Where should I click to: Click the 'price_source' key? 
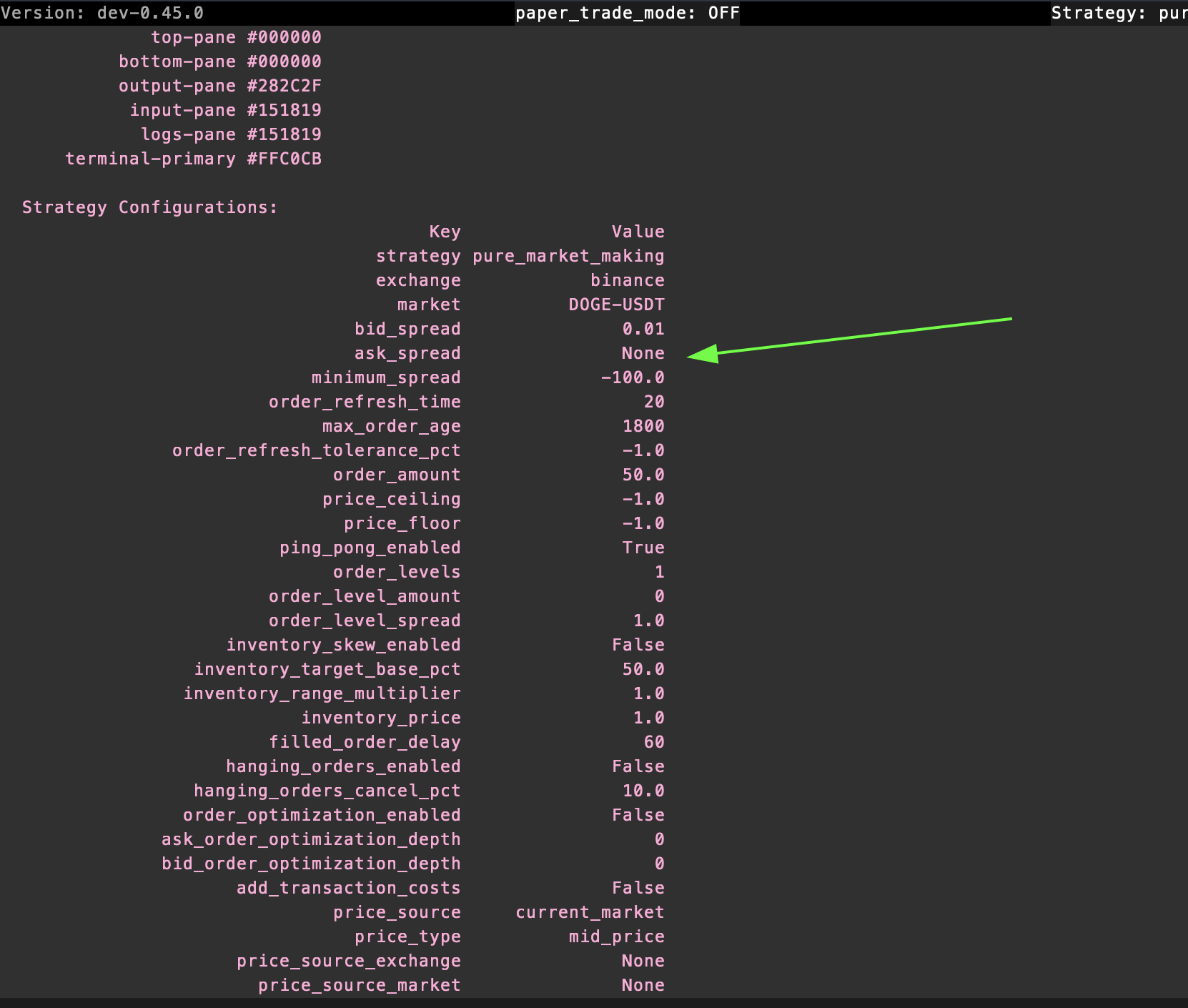[397, 912]
